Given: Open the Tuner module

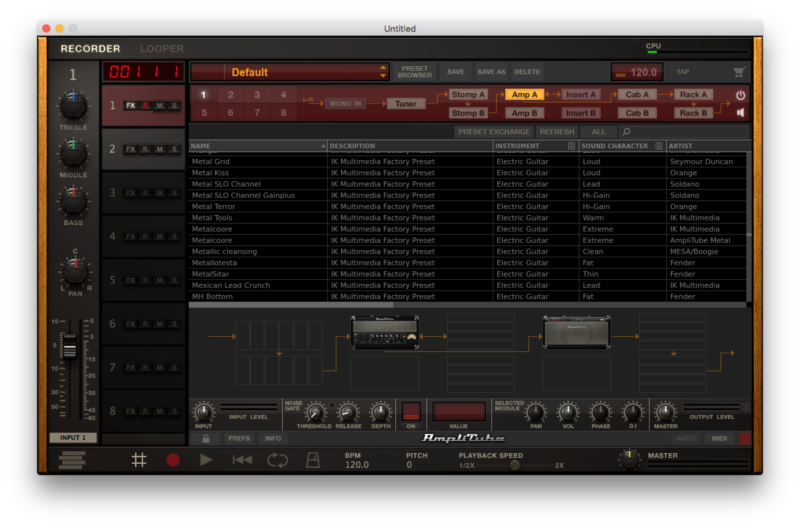Looking at the screenshot, I should [x=406, y=104].
